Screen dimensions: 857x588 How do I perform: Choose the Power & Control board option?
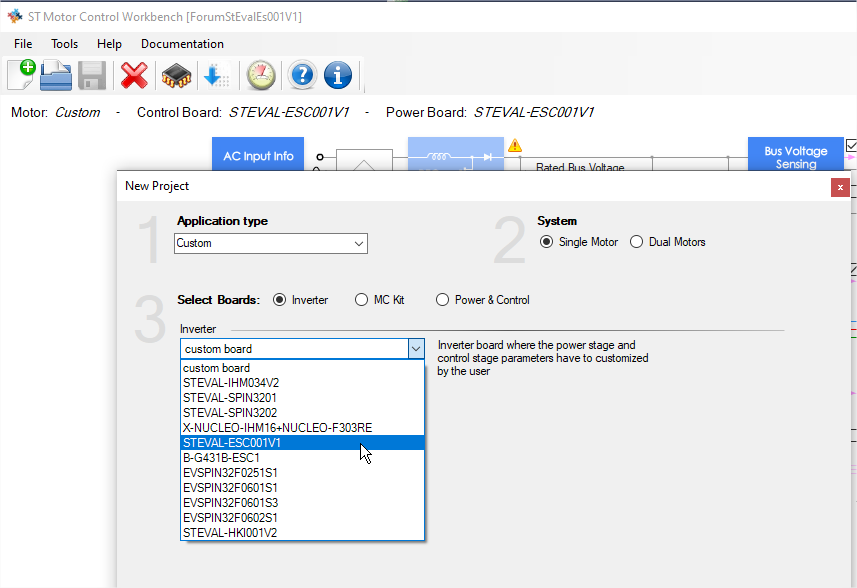pyautogui.click(x=483, y=300)
